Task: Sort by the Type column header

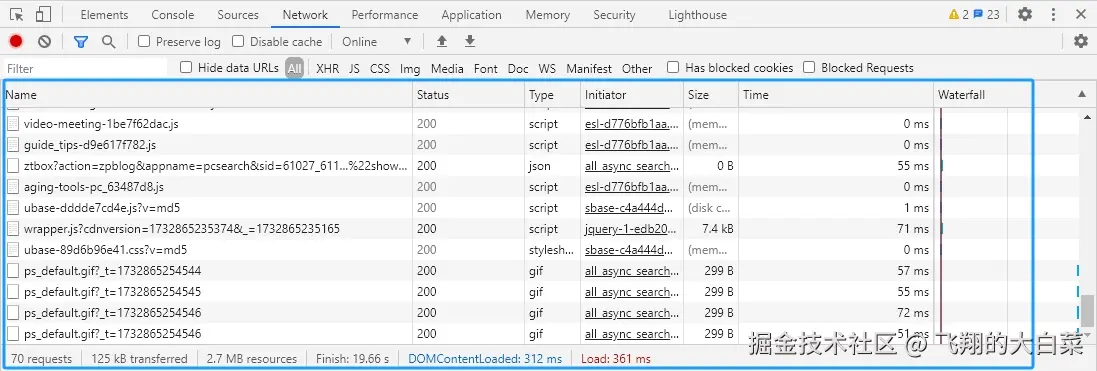Action: [x=553, y=94]
